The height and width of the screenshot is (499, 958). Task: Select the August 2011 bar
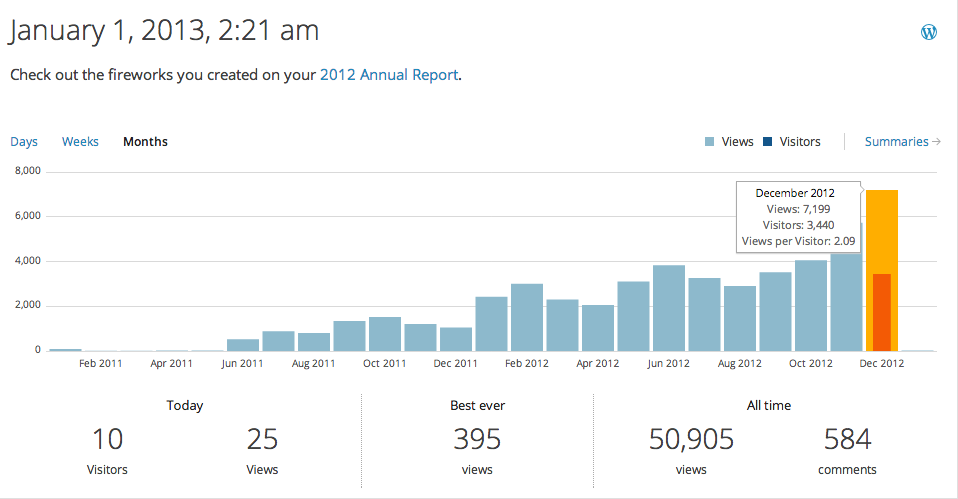(x=314, y=342)
